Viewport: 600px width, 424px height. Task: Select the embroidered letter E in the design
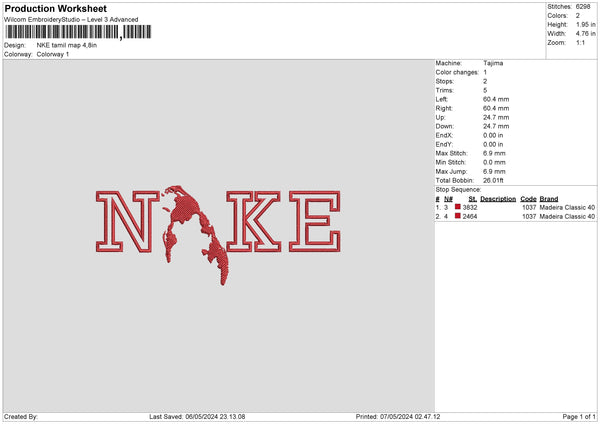(x=315, y=222)
